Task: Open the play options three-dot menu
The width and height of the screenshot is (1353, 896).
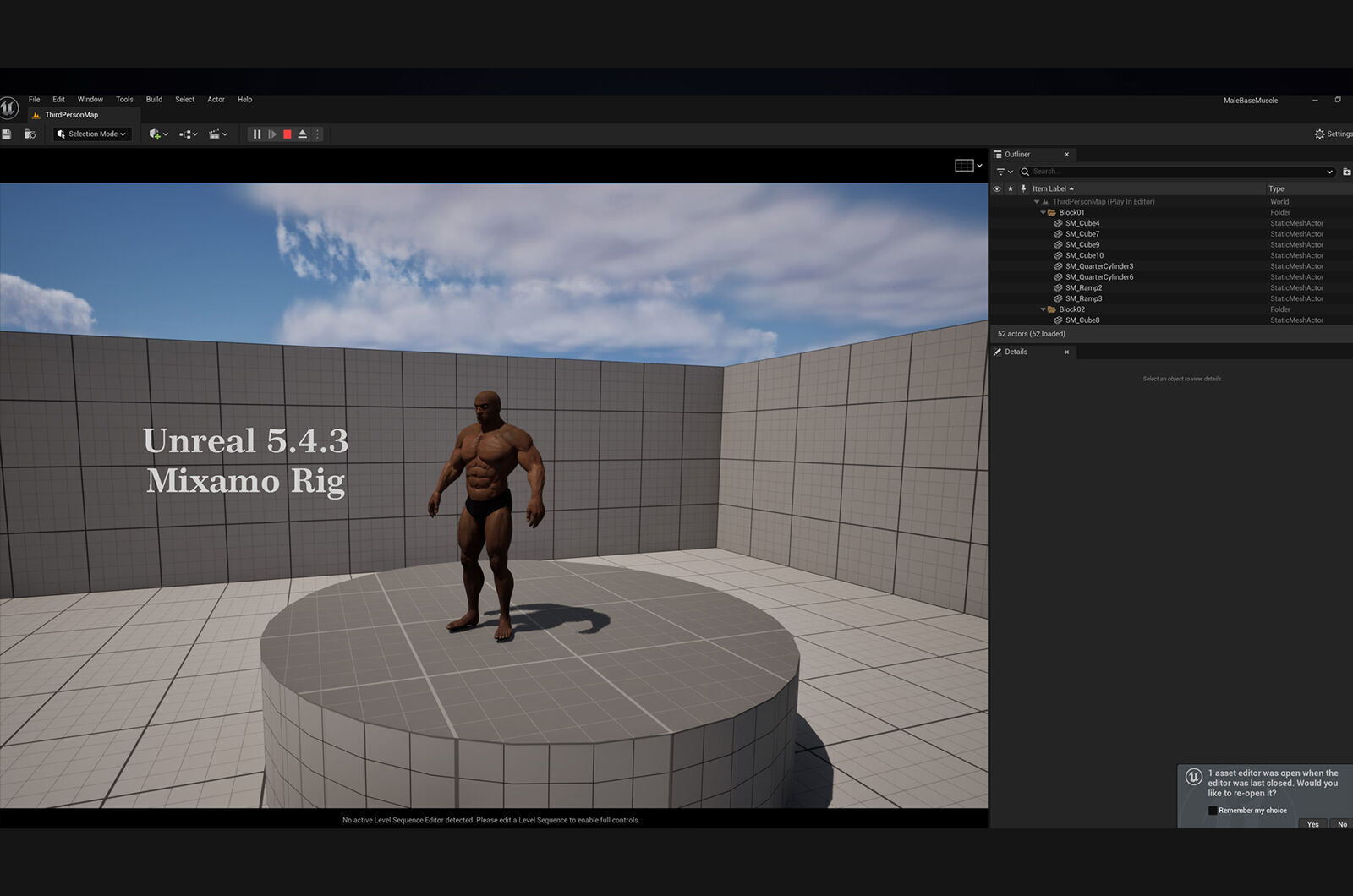Action: point(317,134)
